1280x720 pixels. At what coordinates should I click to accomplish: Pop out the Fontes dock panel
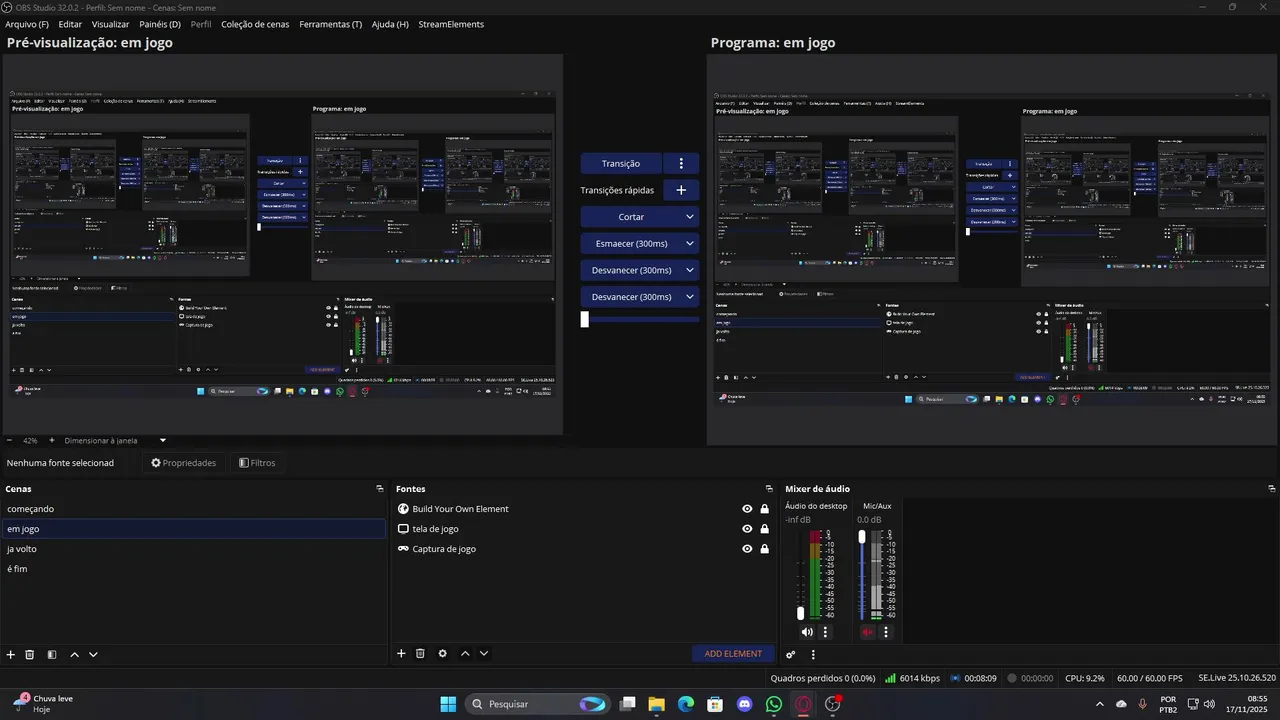769,489
